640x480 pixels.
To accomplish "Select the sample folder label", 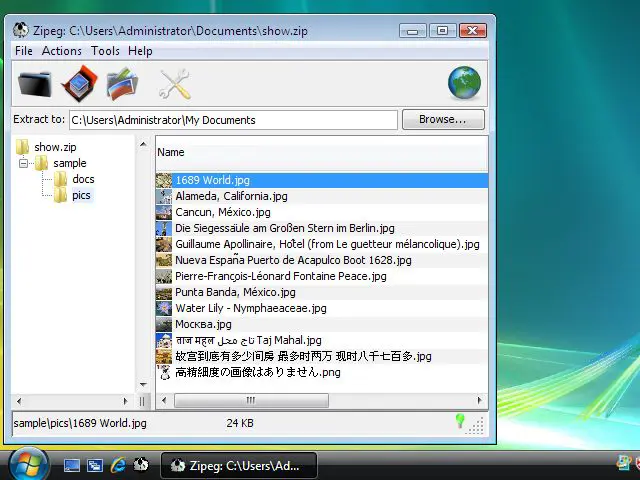I will [x=70, y=163].
